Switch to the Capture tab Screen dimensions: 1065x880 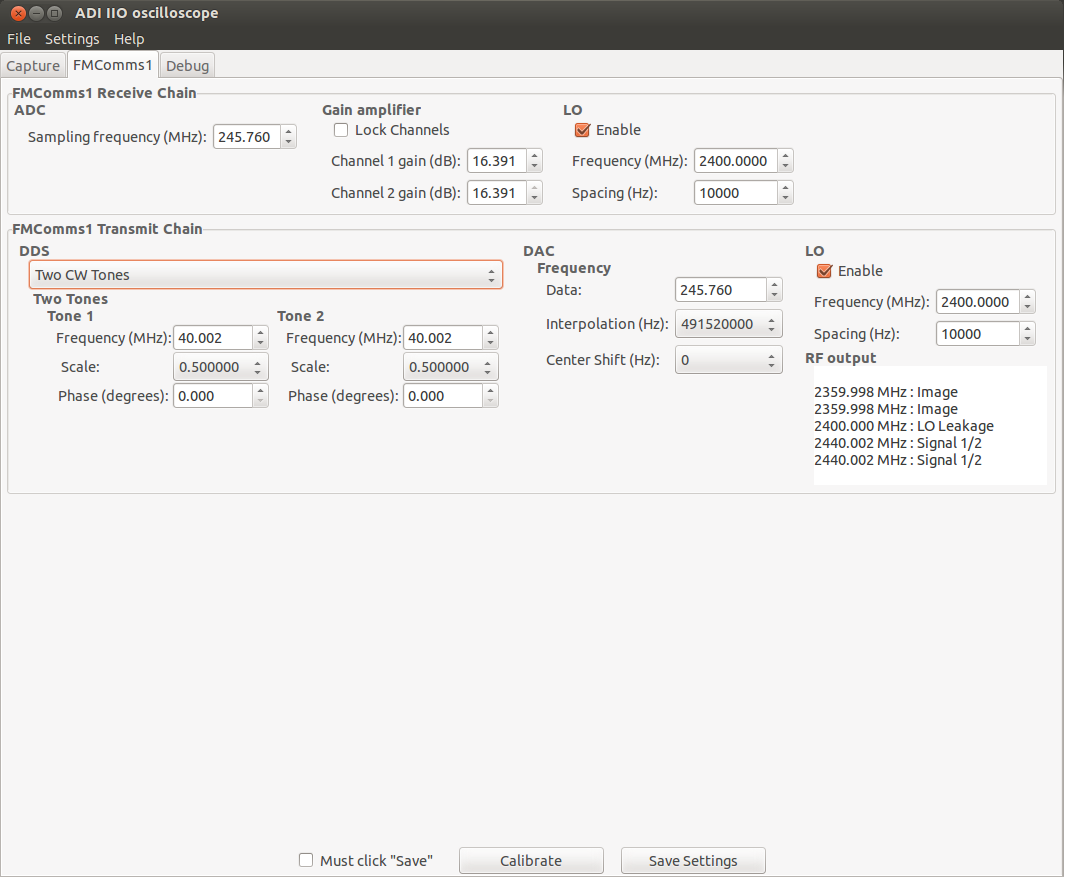pyautogui.click(x=33, y=66)
